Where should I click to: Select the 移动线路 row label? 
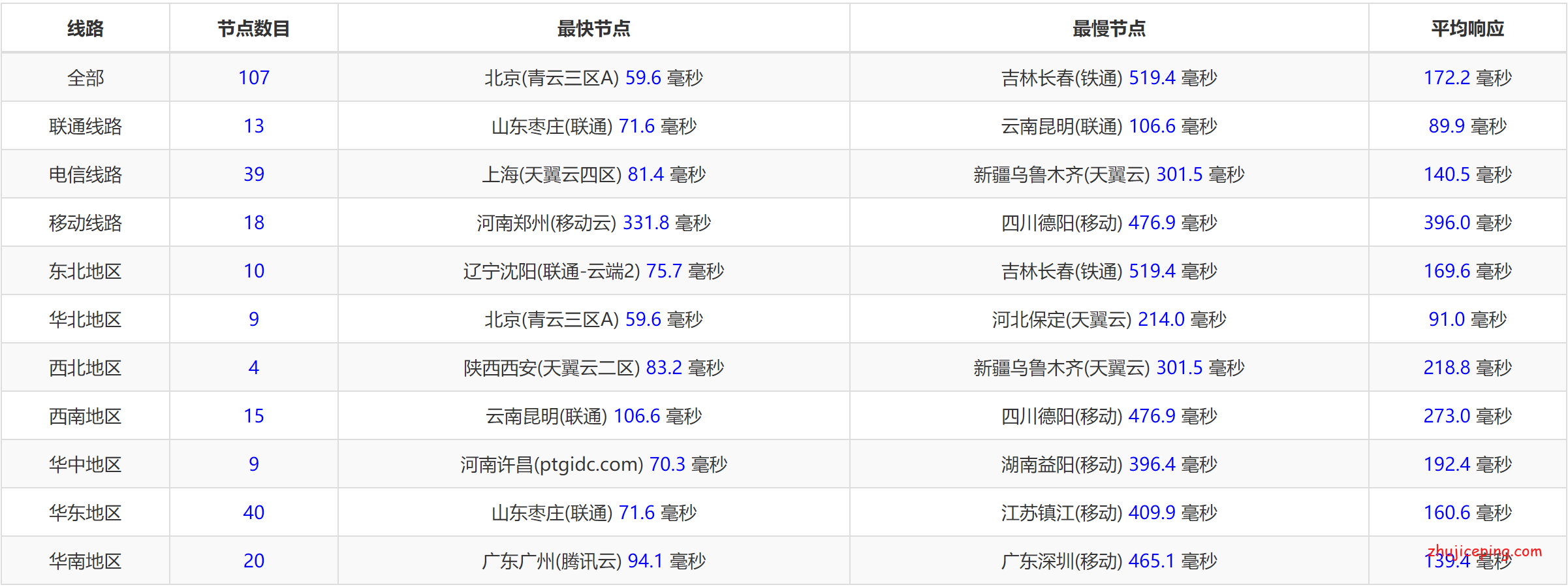tap(86, 223)
